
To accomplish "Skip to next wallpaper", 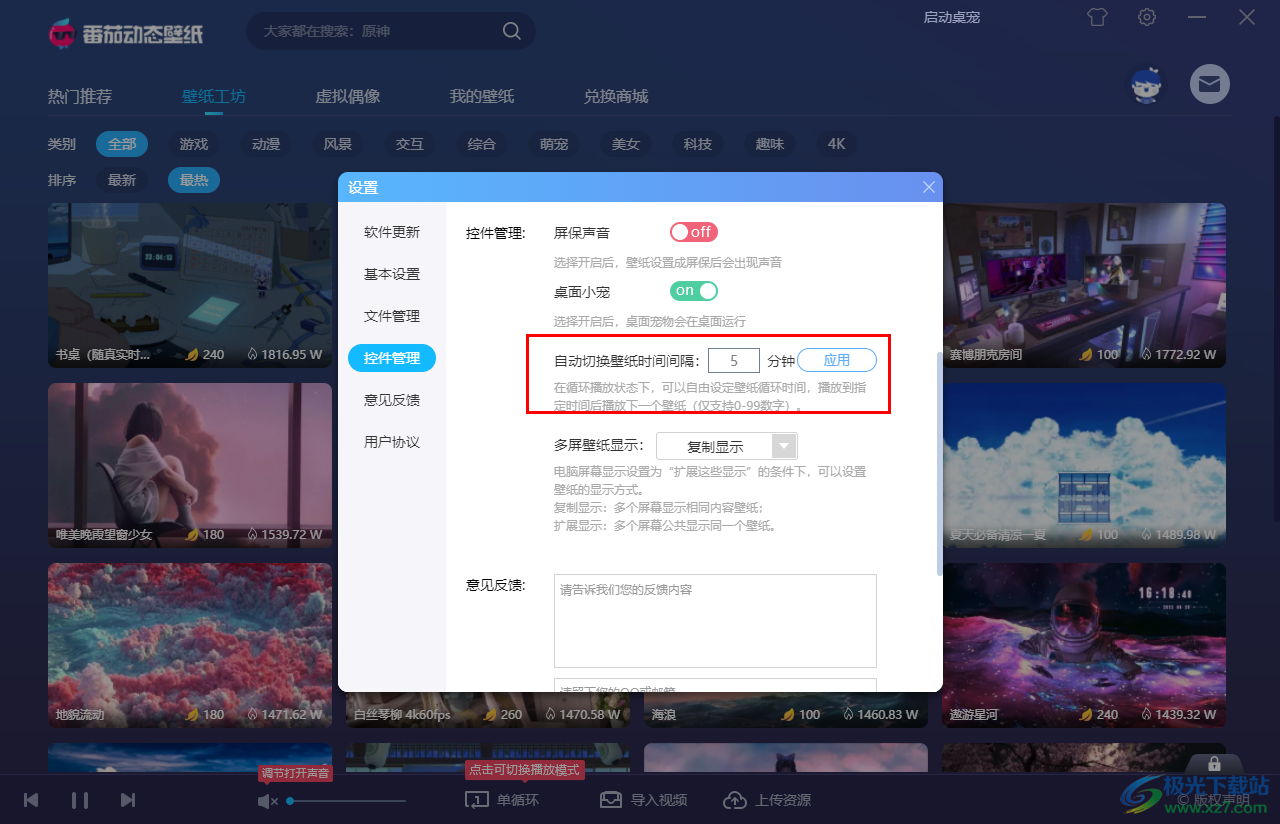I will (x=127, y=800).
